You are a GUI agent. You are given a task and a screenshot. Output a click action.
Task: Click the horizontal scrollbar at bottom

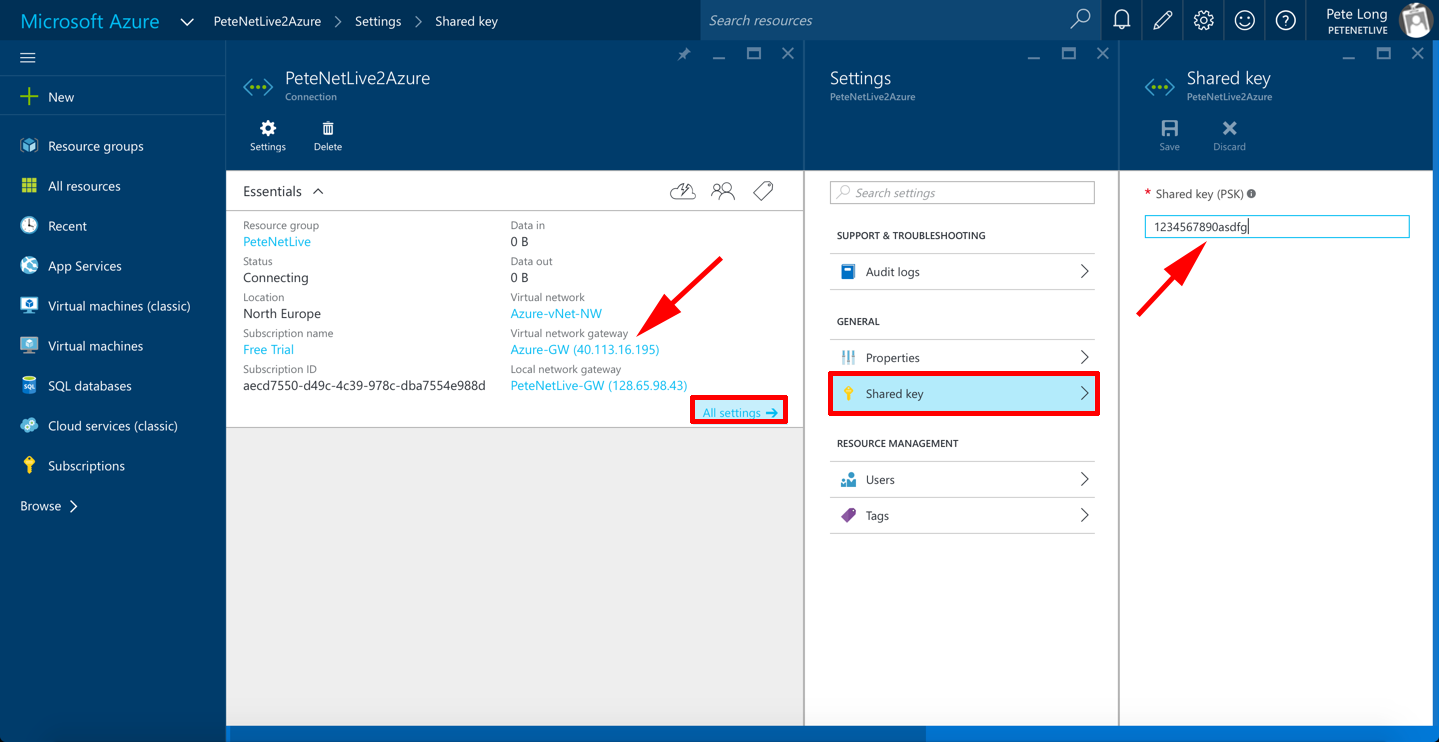tap(578, 734)
